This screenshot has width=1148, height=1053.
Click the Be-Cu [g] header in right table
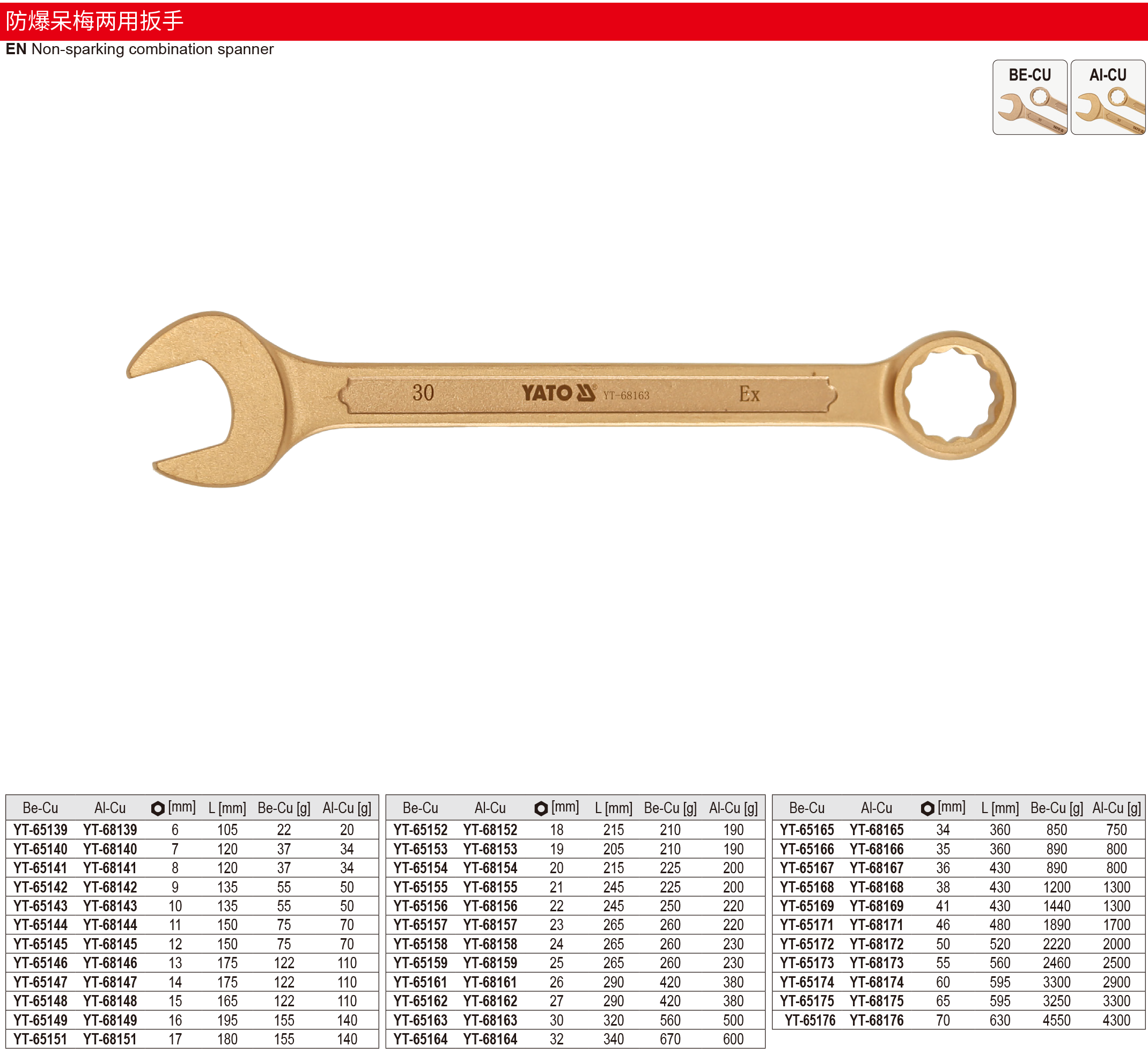[1056, 808]
